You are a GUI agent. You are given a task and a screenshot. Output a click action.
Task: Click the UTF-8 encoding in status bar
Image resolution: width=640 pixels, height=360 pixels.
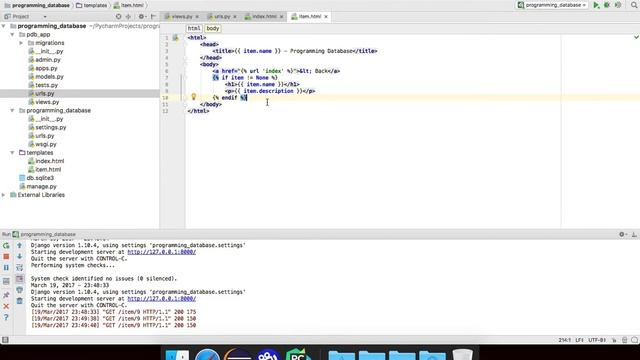click(x=597, y=340)
